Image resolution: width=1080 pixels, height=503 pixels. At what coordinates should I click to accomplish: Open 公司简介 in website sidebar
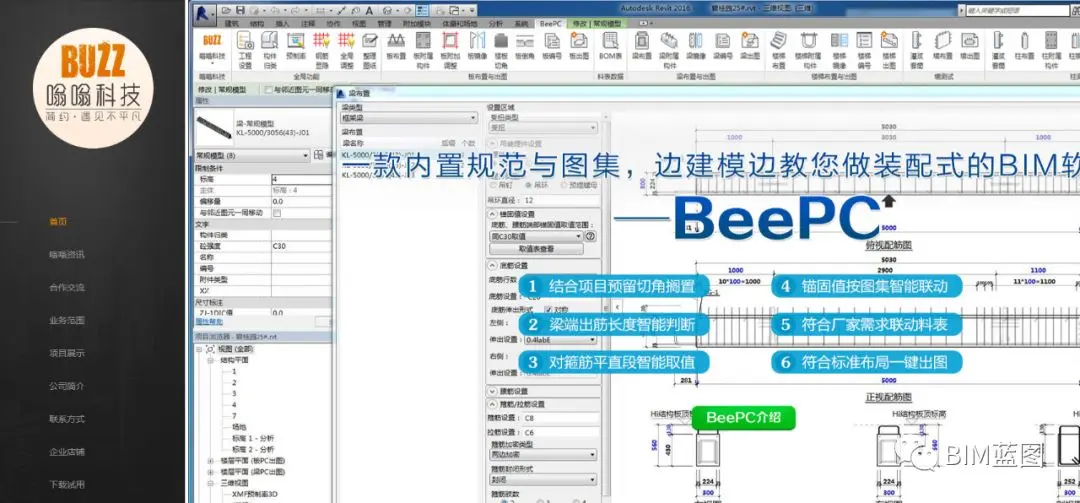point(67,386)
